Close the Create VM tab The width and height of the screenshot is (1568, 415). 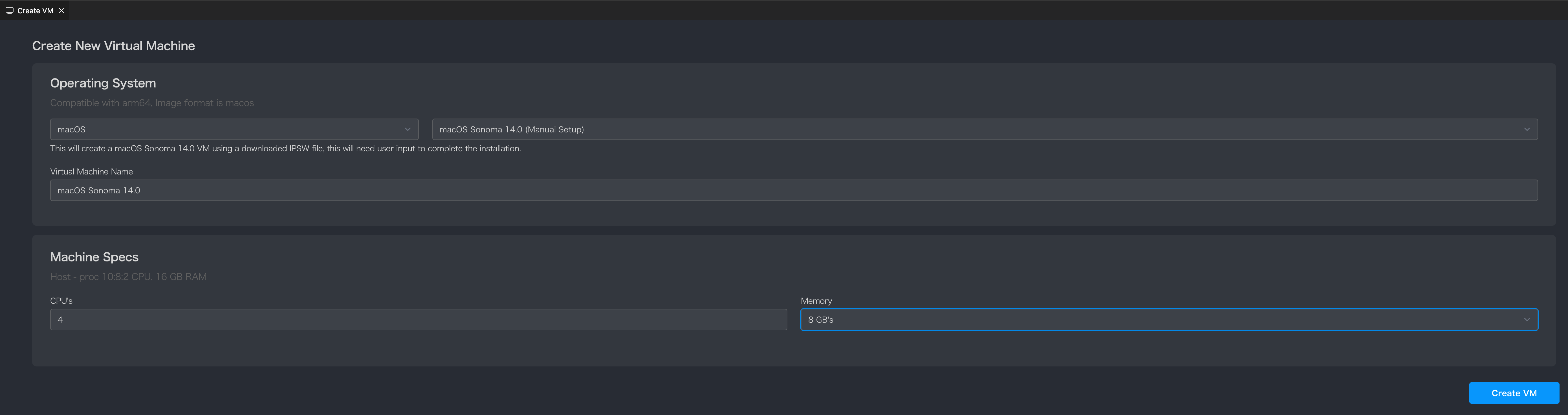tap(61, 10)
